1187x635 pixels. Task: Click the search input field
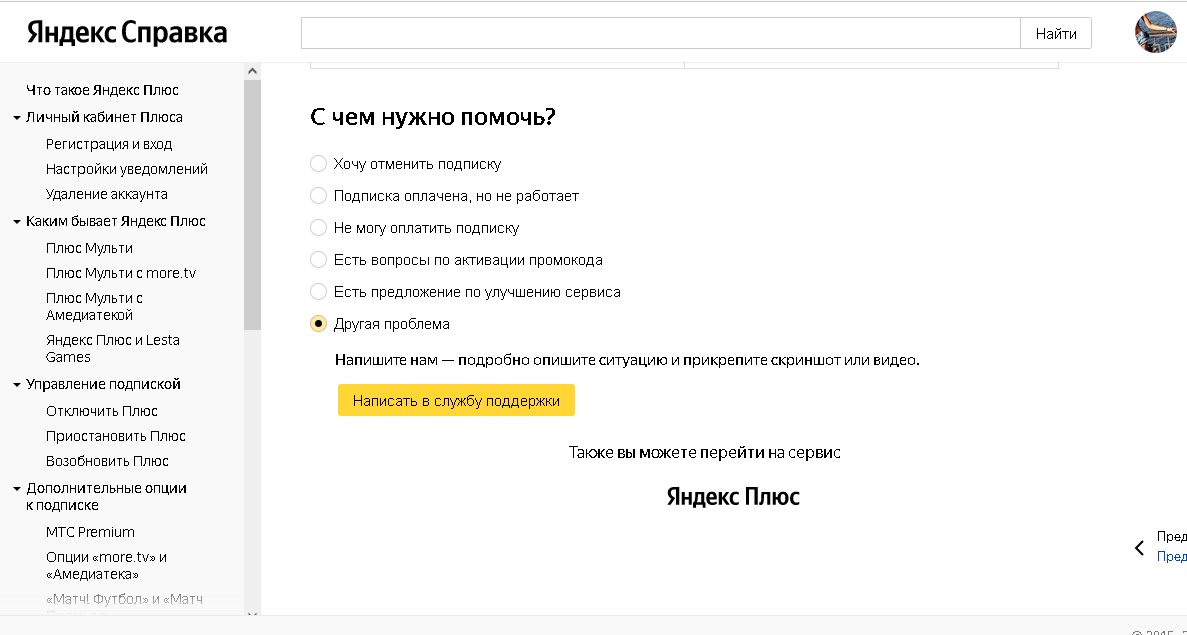tap(660, 32)
